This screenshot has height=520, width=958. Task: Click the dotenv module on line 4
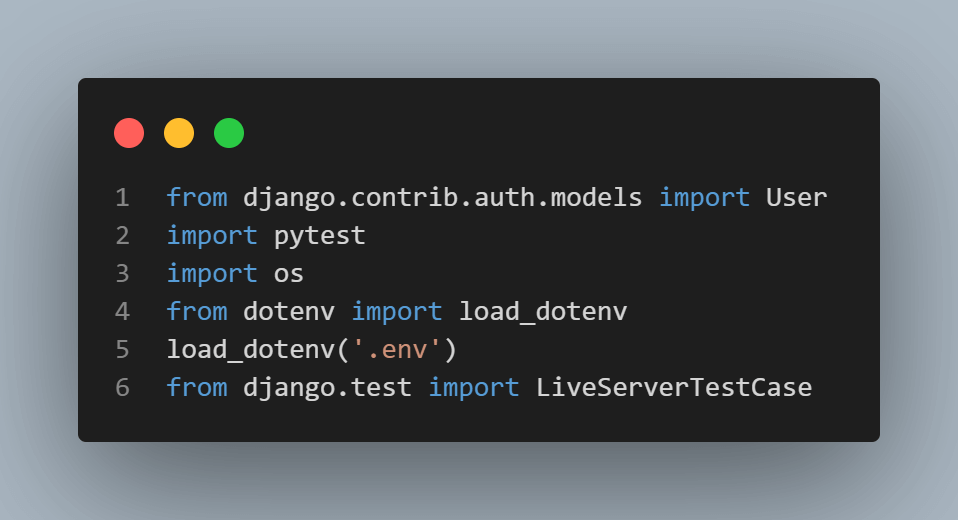tap(289, 312)
